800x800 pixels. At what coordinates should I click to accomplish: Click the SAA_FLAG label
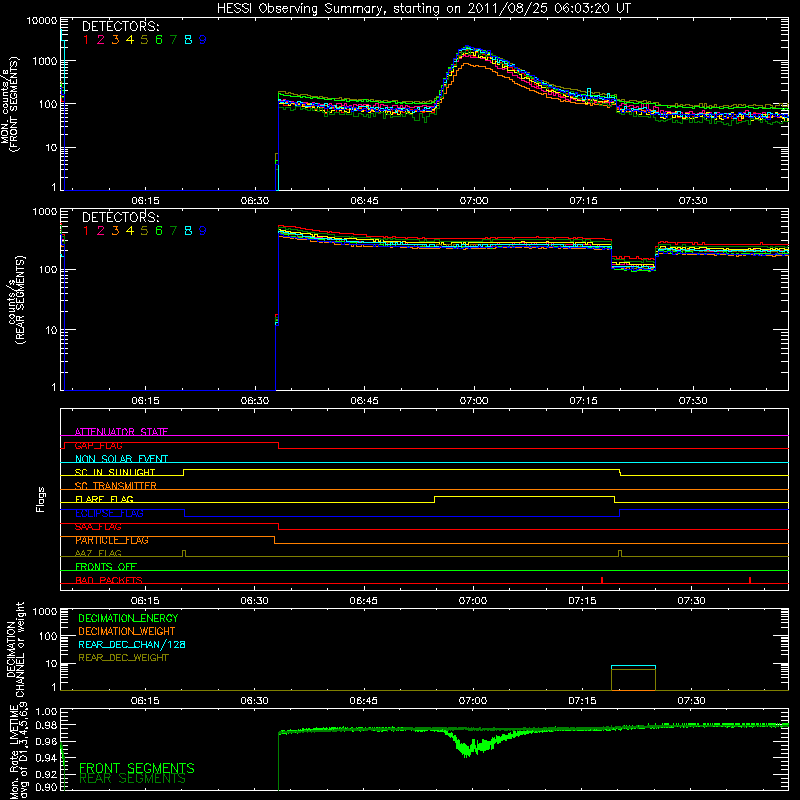tap(98, 527)
